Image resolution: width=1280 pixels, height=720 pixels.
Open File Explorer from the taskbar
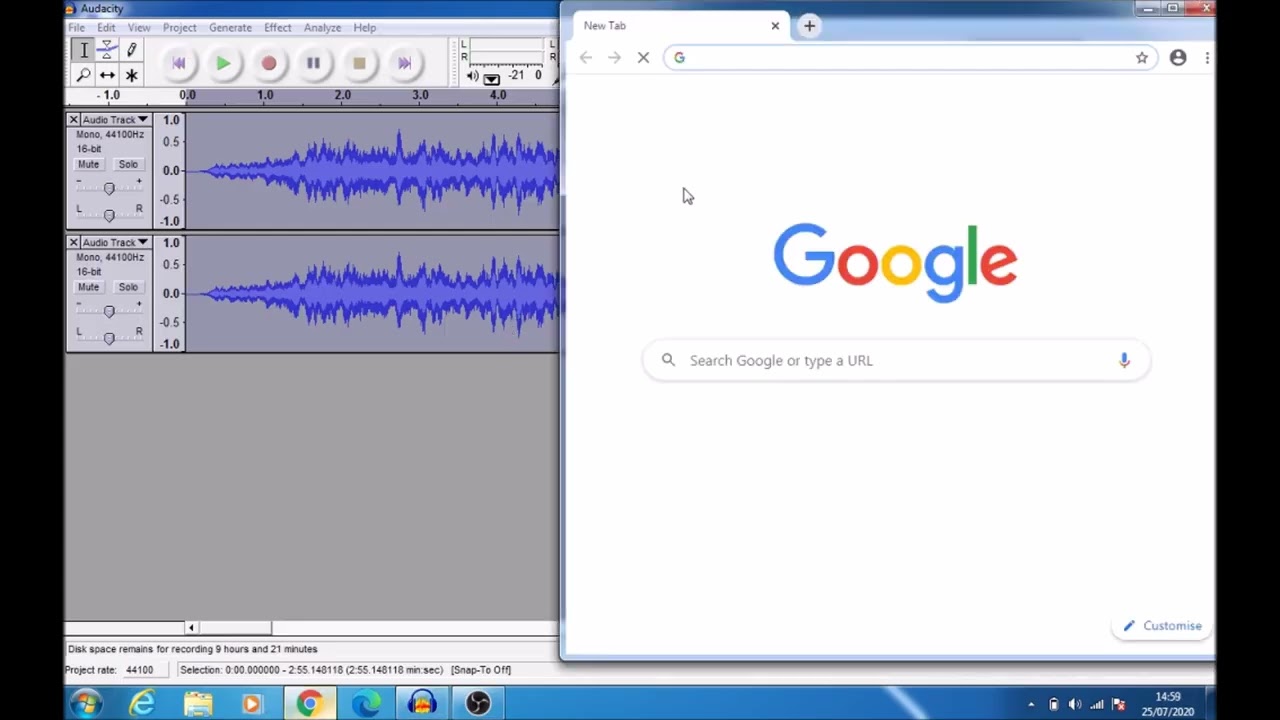(x=198, y=704)
